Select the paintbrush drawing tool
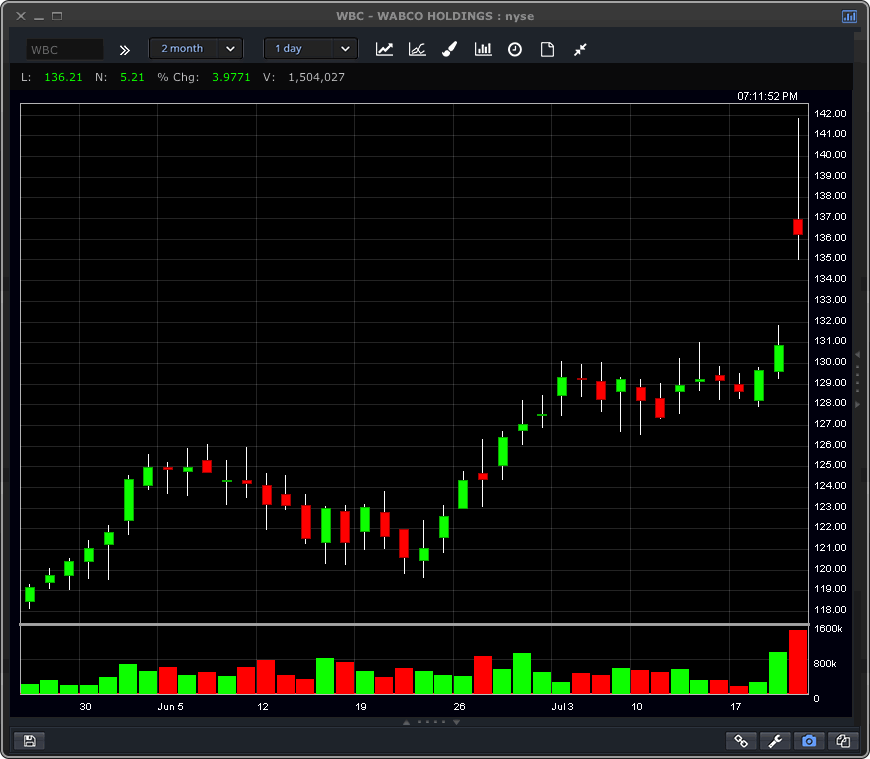This screenshot has width=870, height=759. (x=450, y=49)
